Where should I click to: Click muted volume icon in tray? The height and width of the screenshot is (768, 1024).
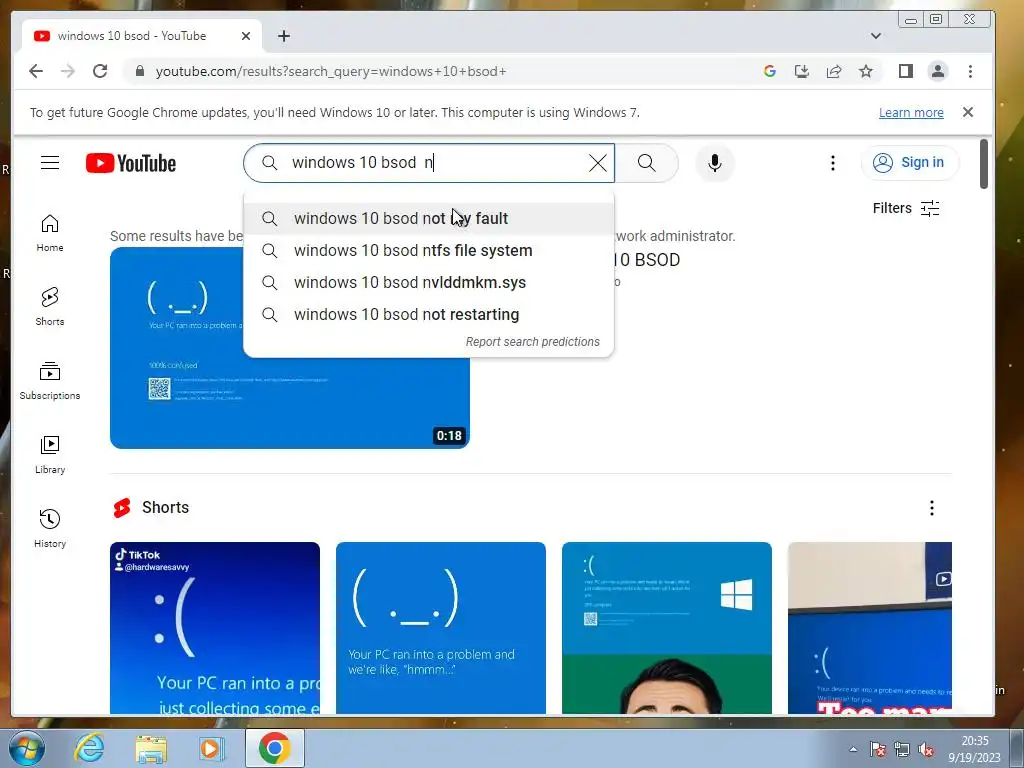coord(925,749)
